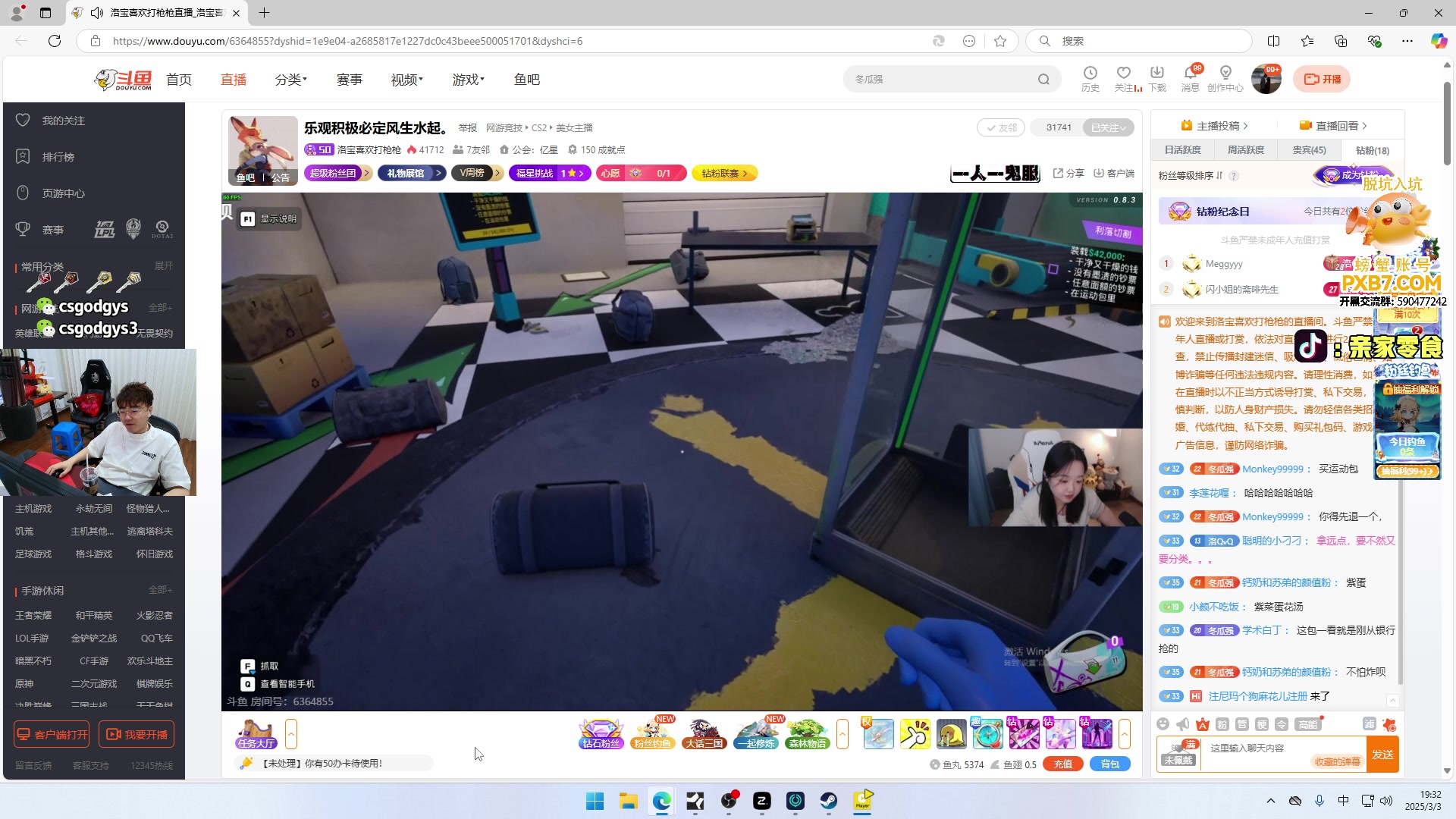Switch to the 贵宾(45) tab
The width and height of the screenshot is (1456, 819).
1309,150
